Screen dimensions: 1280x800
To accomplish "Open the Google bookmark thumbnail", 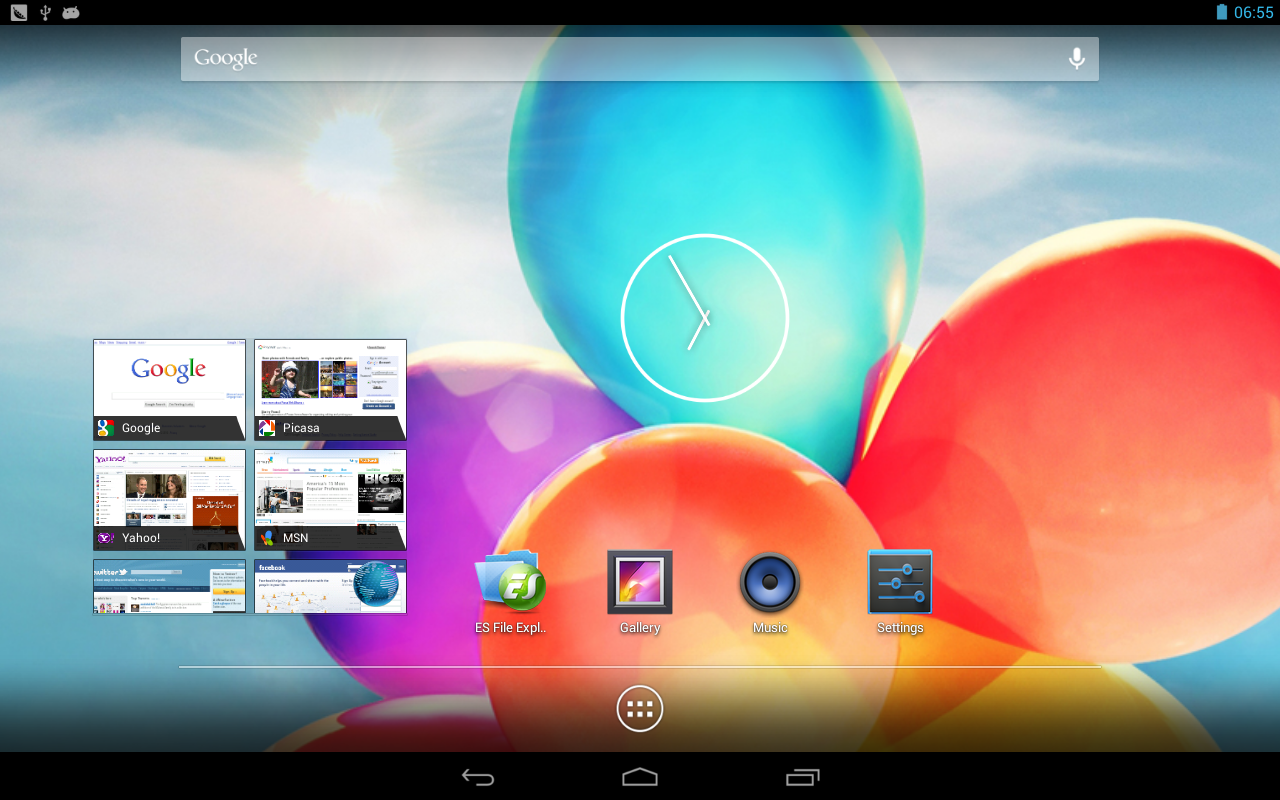I will coord(169,390).
